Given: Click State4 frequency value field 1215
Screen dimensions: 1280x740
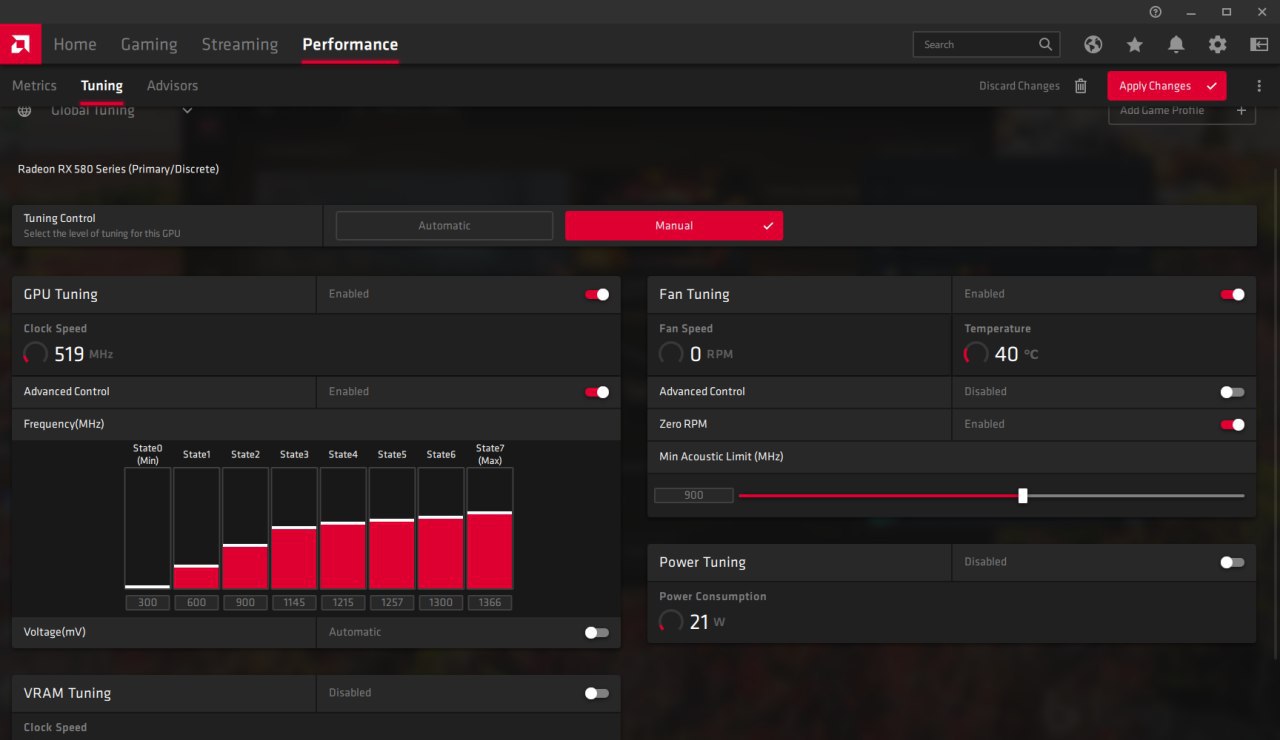Looking at the screenshot, I should coord(343,603).
